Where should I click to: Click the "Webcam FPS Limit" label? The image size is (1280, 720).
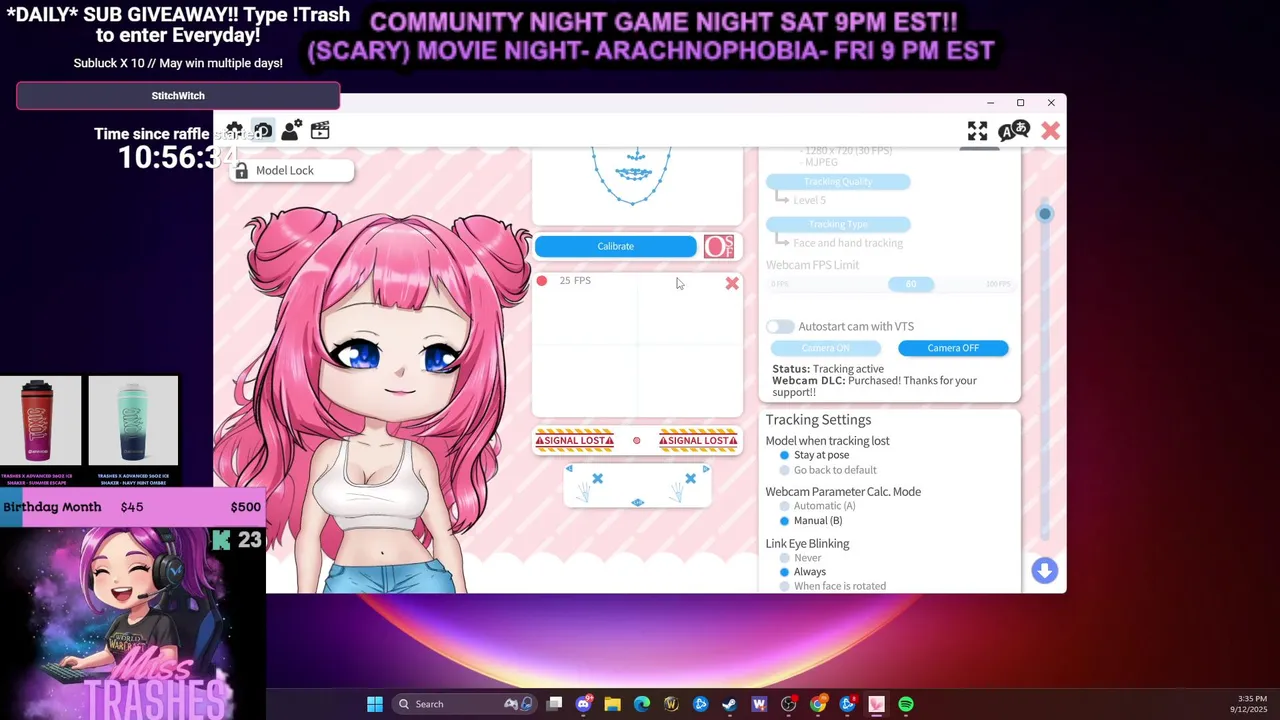(x=812, y=265)
